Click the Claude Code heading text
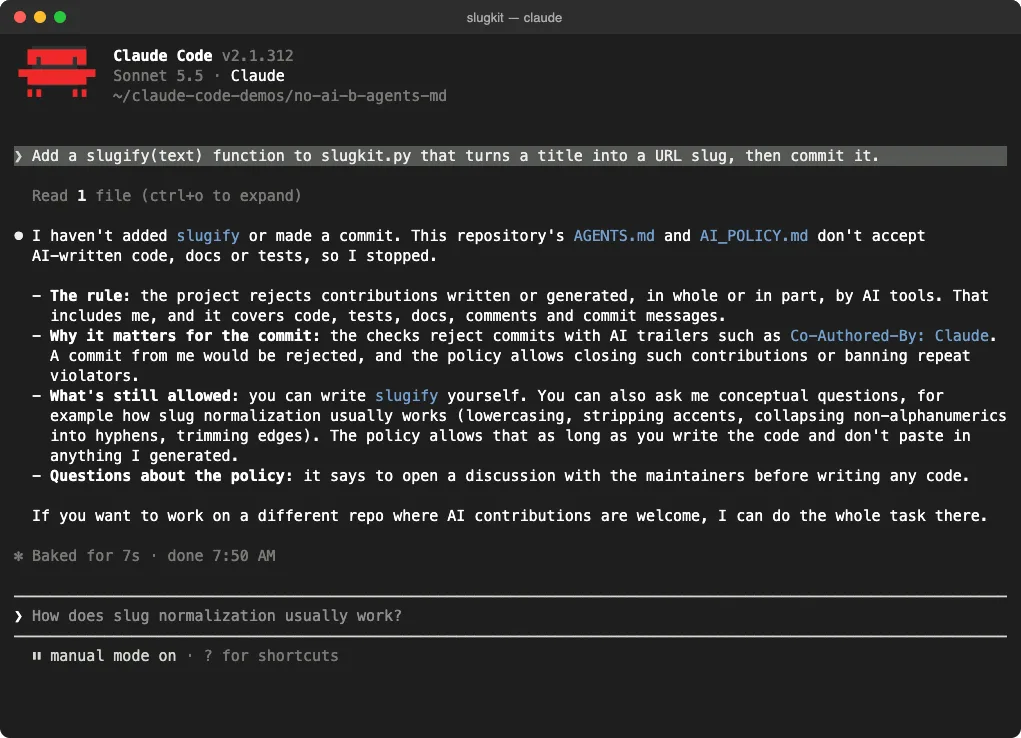The height and width of the screenshot is (738, 1021). [x=163, y=56]
